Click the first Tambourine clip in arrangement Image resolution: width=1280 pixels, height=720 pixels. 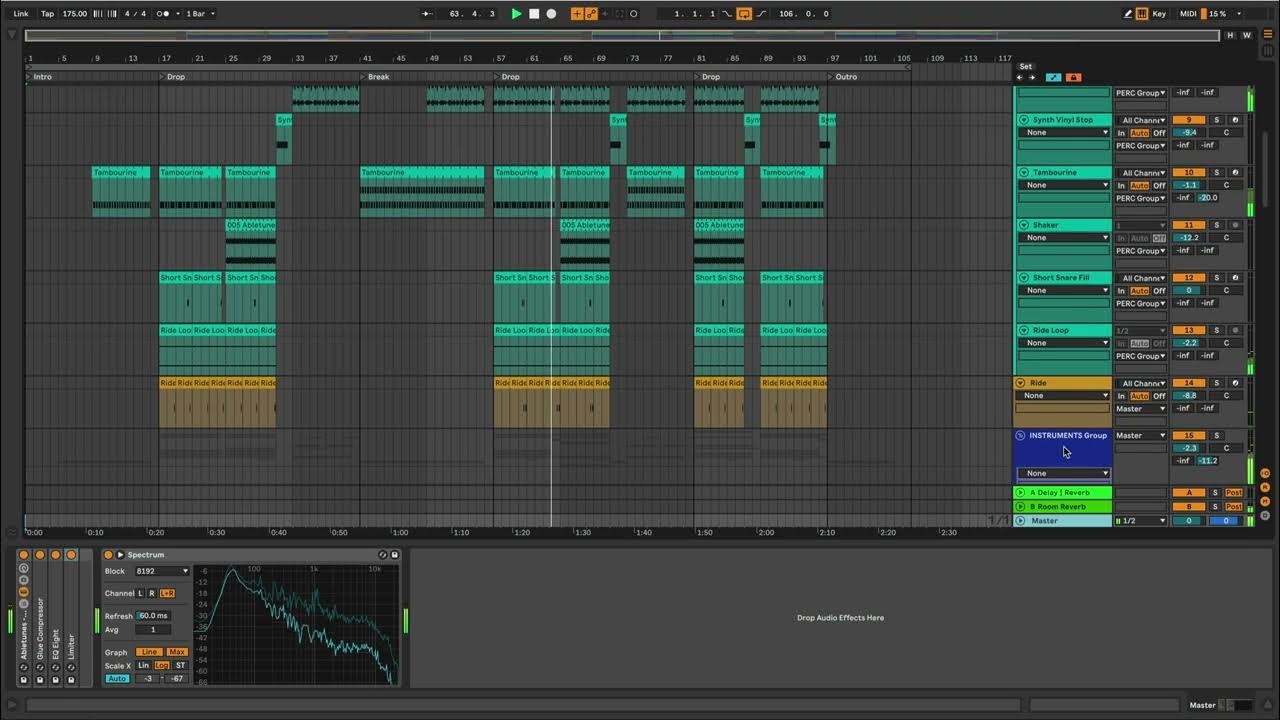121,191
